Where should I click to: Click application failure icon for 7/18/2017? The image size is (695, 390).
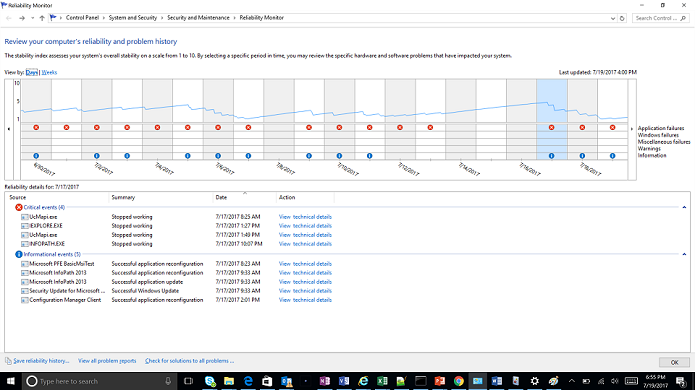[582, 128]
